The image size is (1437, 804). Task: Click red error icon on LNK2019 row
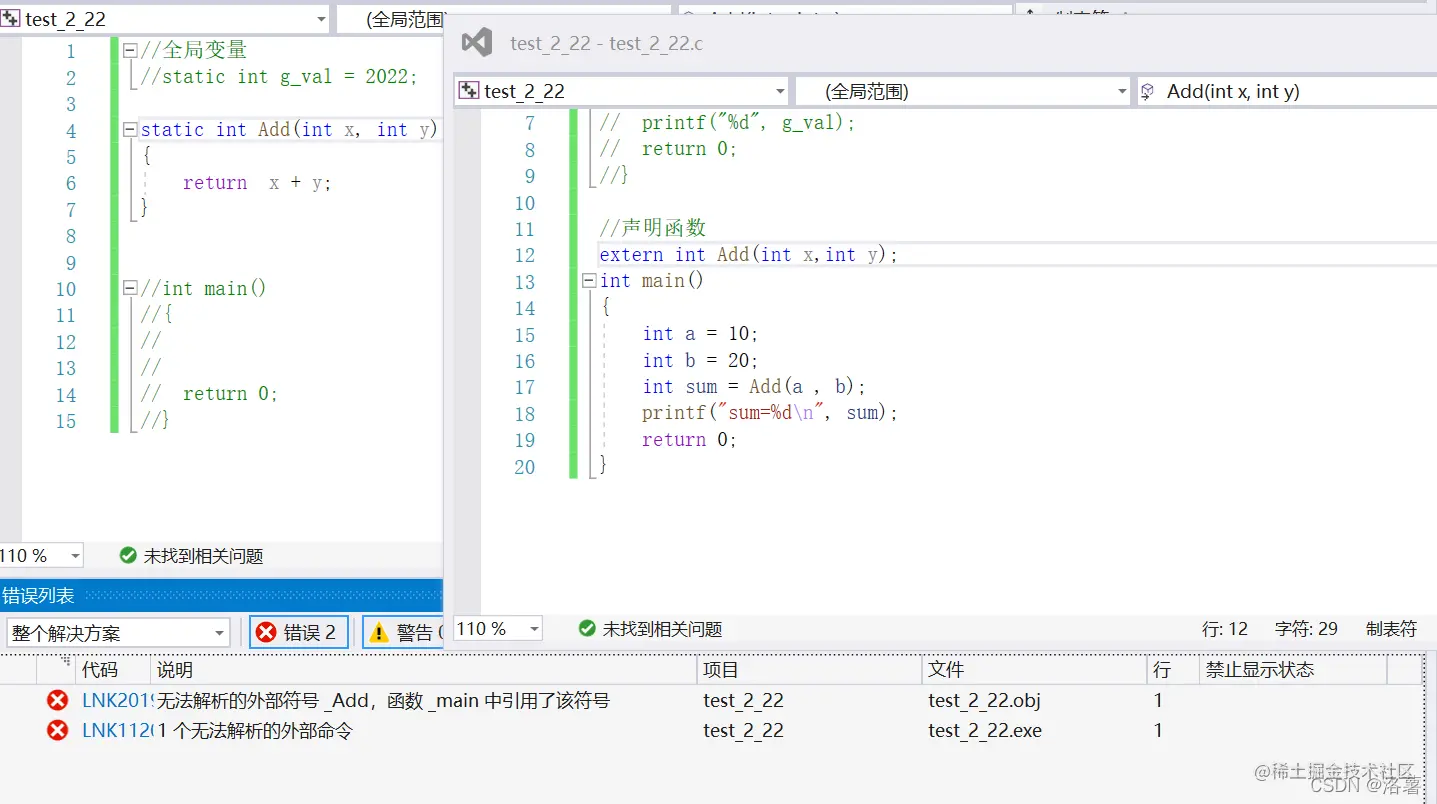point(58,700)
